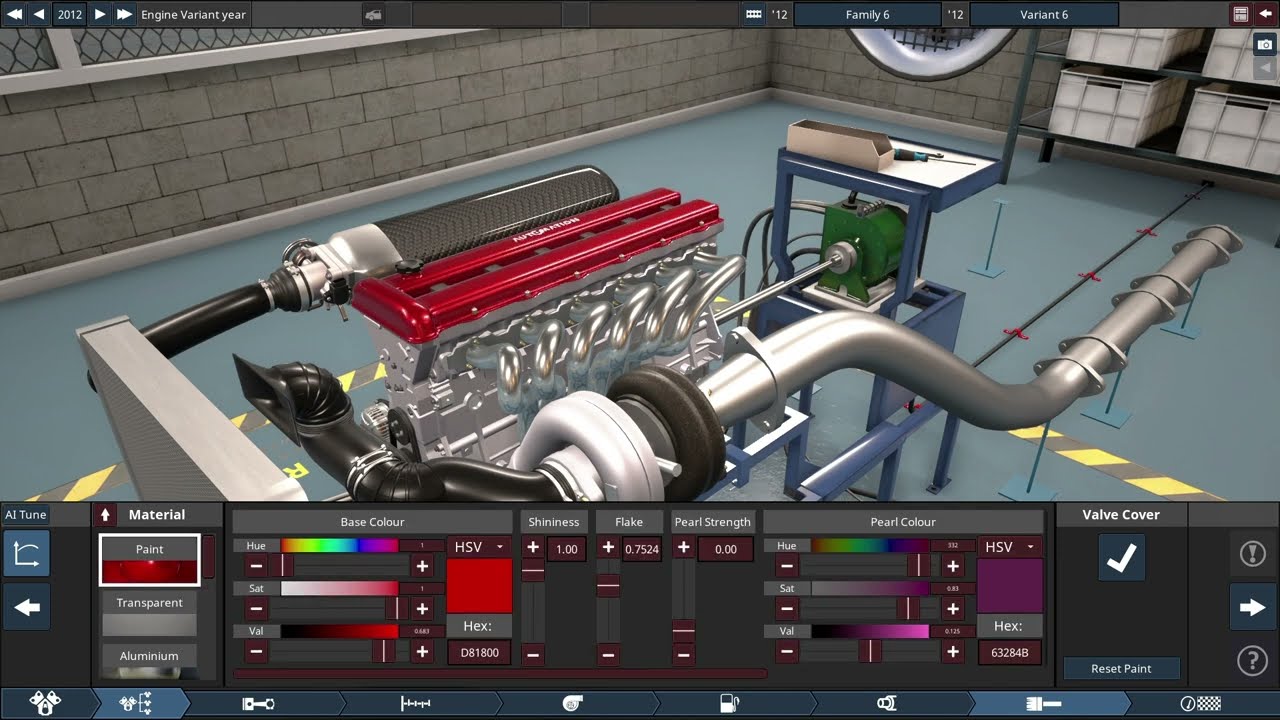Edit Shininess value 1.00 field
Viewport: 1280px width, 720px height.
point(567,549)
